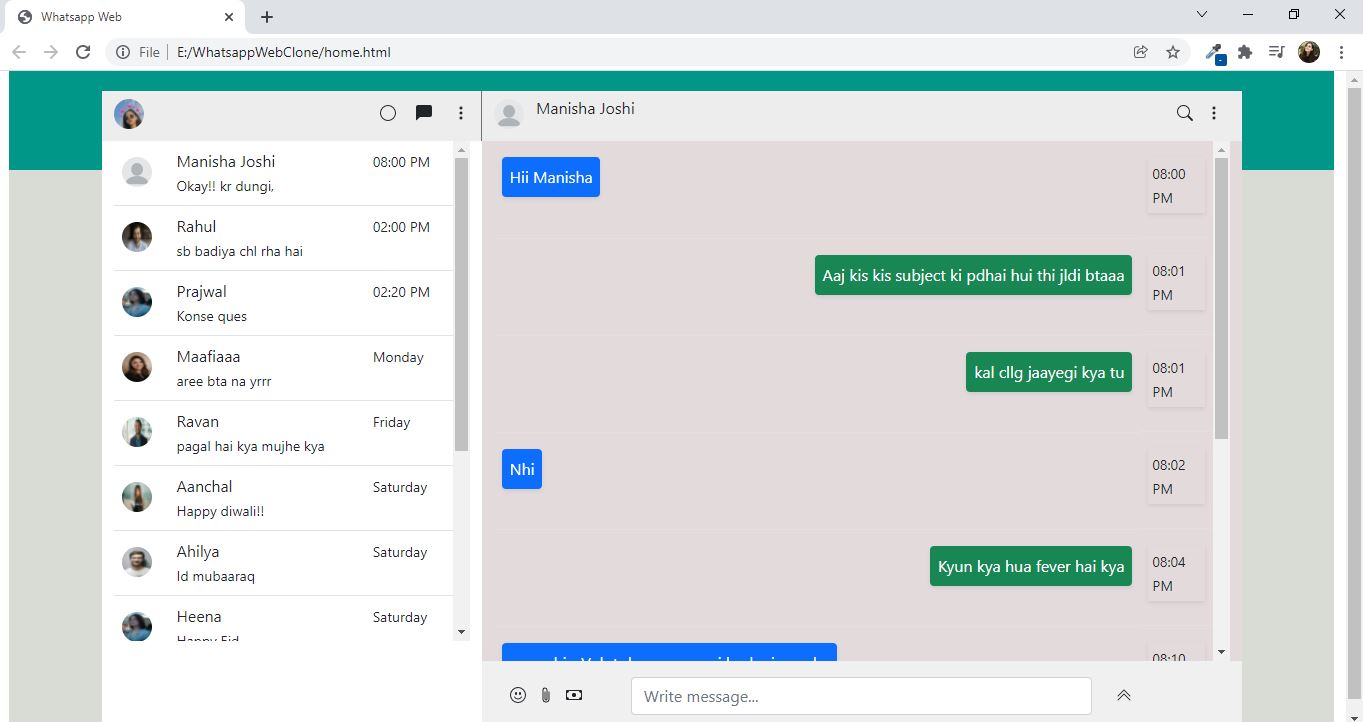The image size is (1363, 722).
Task: Send message using the double-chevron icon
Action: 1123,694
